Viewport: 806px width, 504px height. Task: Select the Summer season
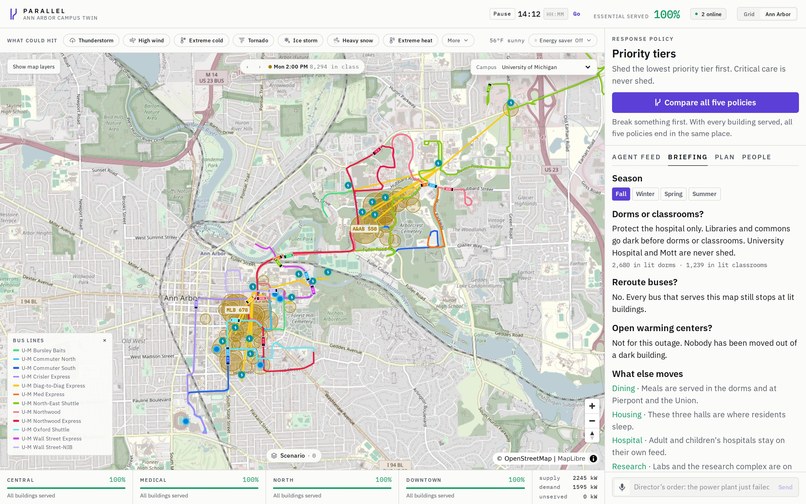[704, 194]
